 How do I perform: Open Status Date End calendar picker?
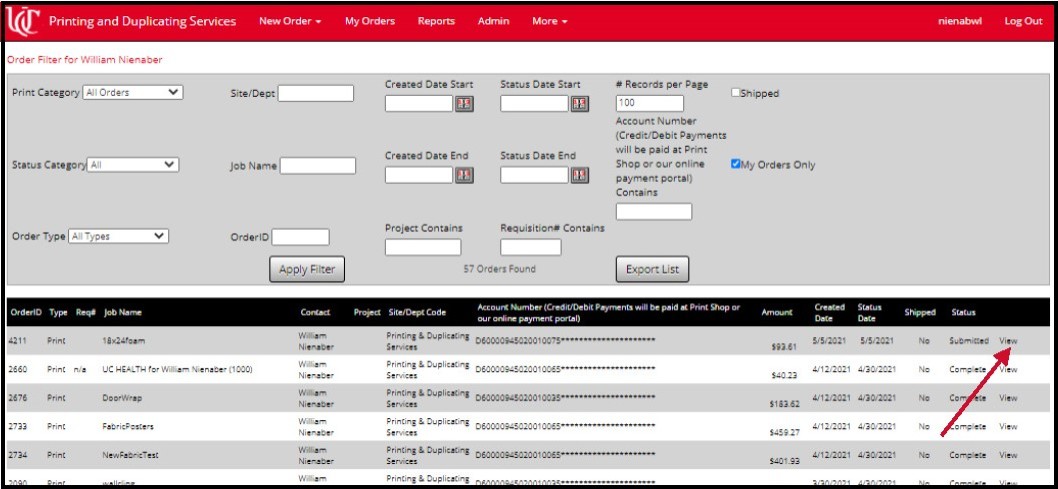point(579,175)
